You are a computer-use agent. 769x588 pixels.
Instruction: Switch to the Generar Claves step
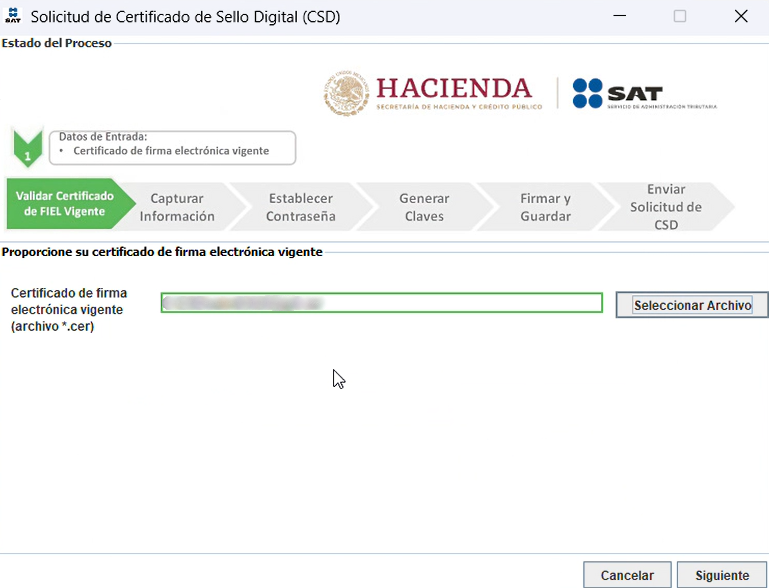[424, 207]
